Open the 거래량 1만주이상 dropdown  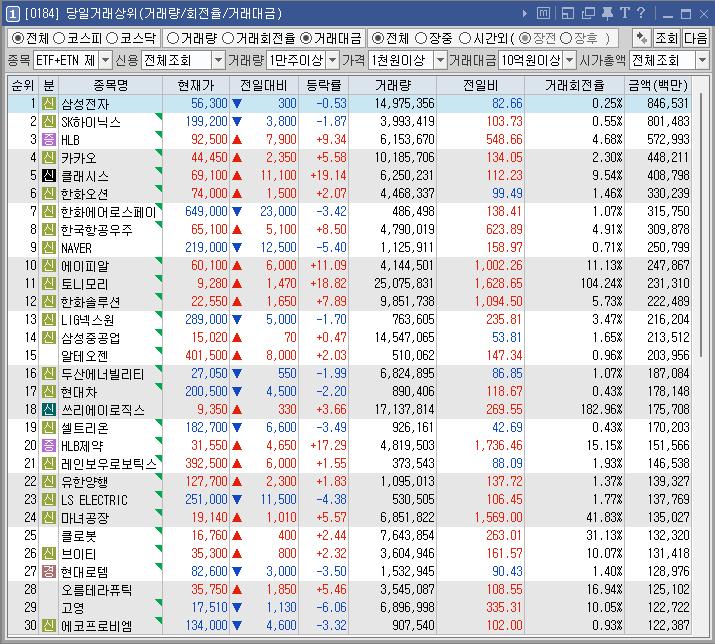pos(333,60)
